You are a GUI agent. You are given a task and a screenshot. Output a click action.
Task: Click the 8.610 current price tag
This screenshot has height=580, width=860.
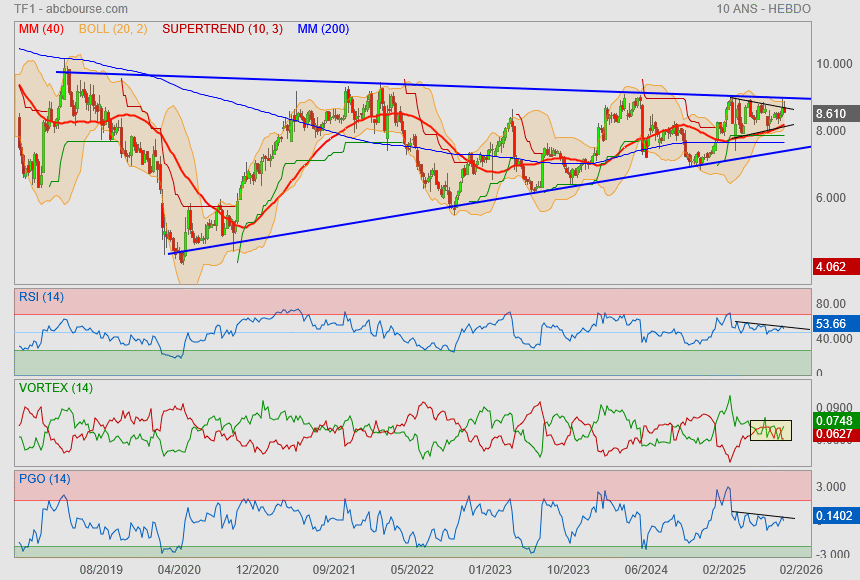pos(832,114)
